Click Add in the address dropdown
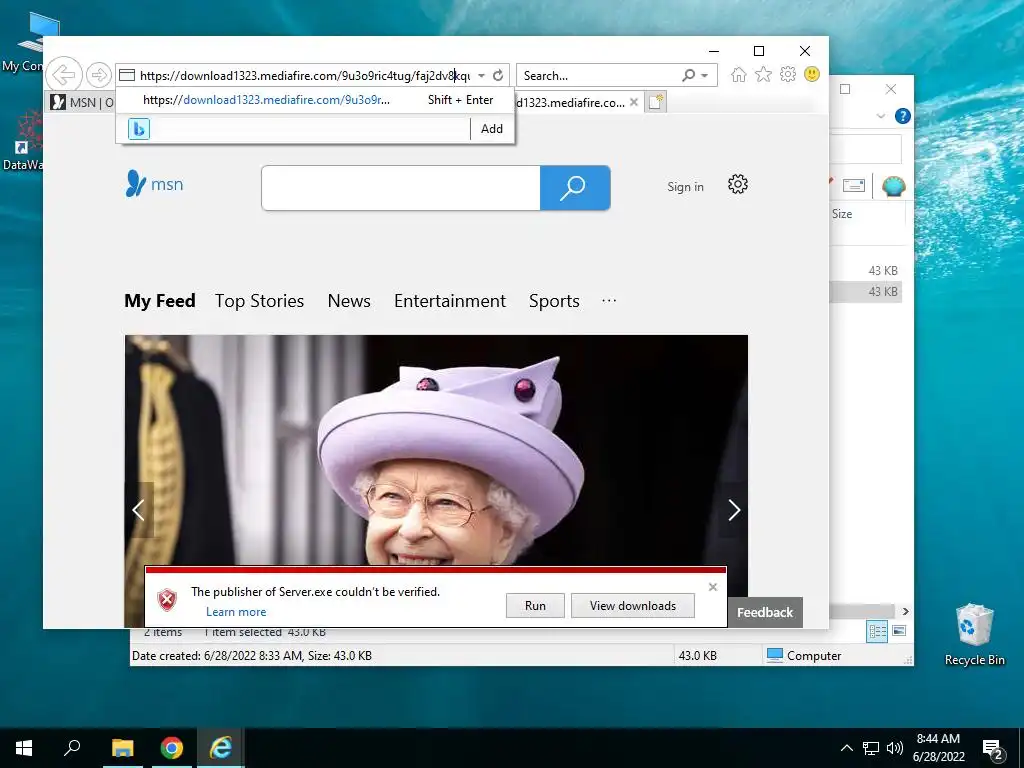1024x768 pixels. point(492,129)
